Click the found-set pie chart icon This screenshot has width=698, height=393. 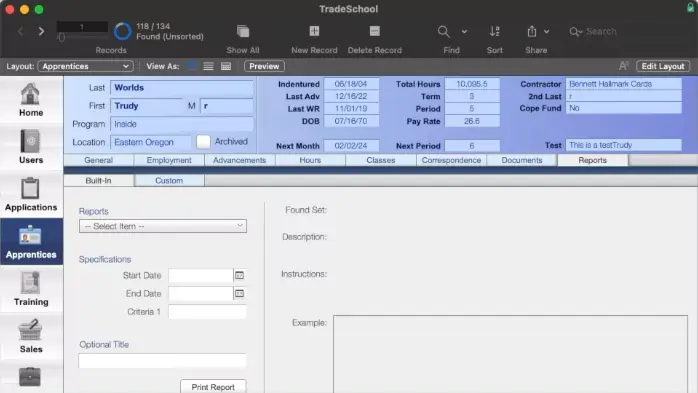[x=122, y=31]
